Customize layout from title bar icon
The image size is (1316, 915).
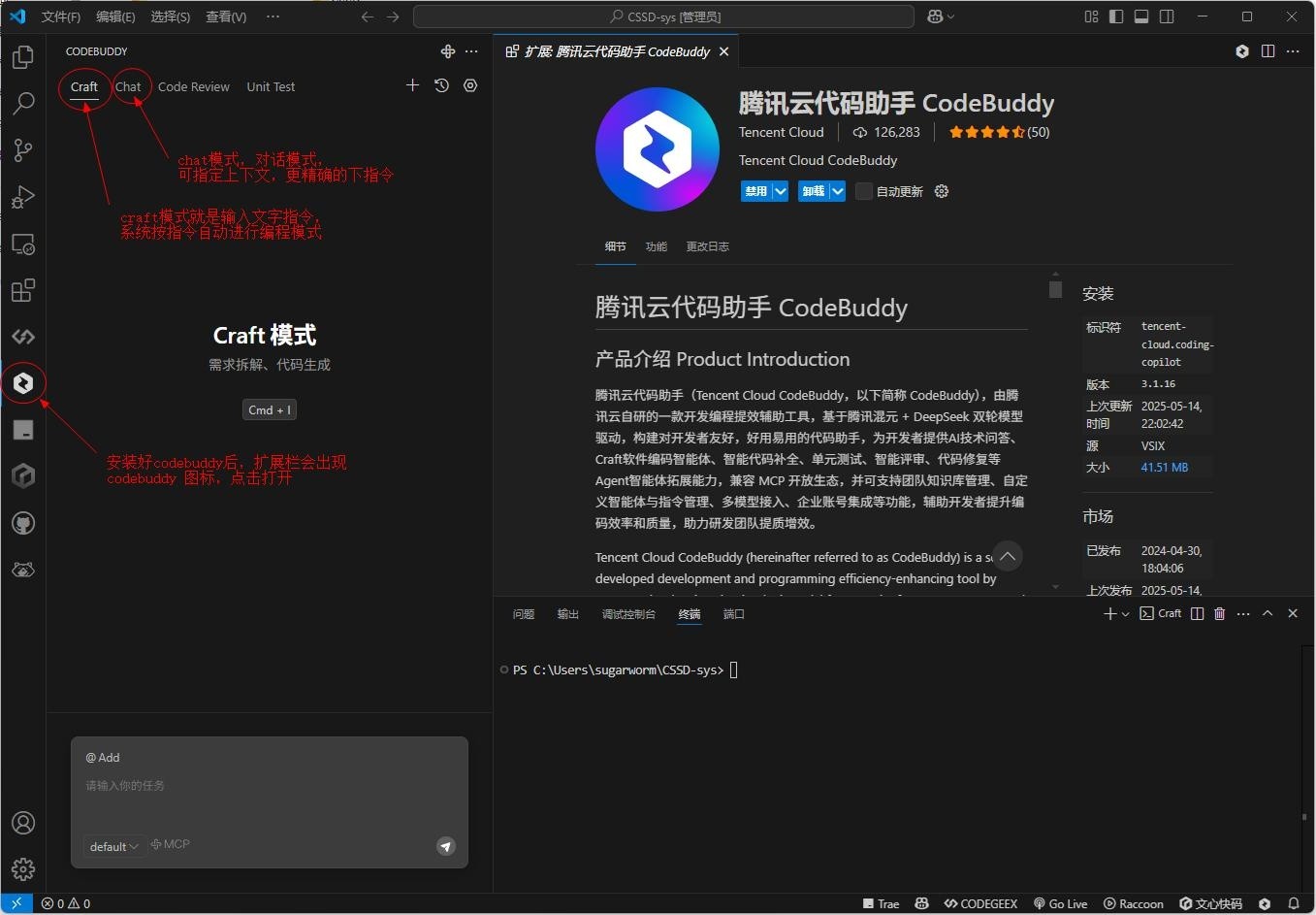1091,16
